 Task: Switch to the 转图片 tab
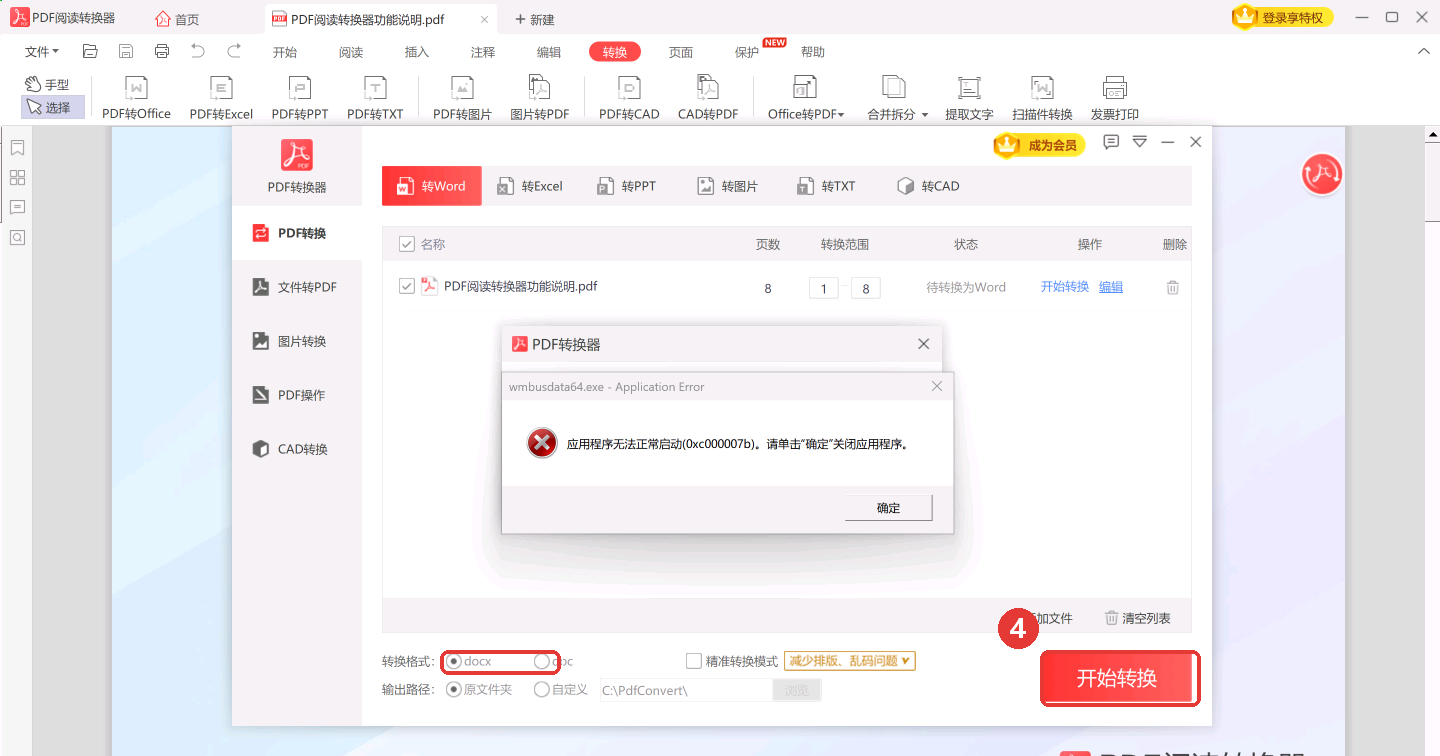click(728, 186)
